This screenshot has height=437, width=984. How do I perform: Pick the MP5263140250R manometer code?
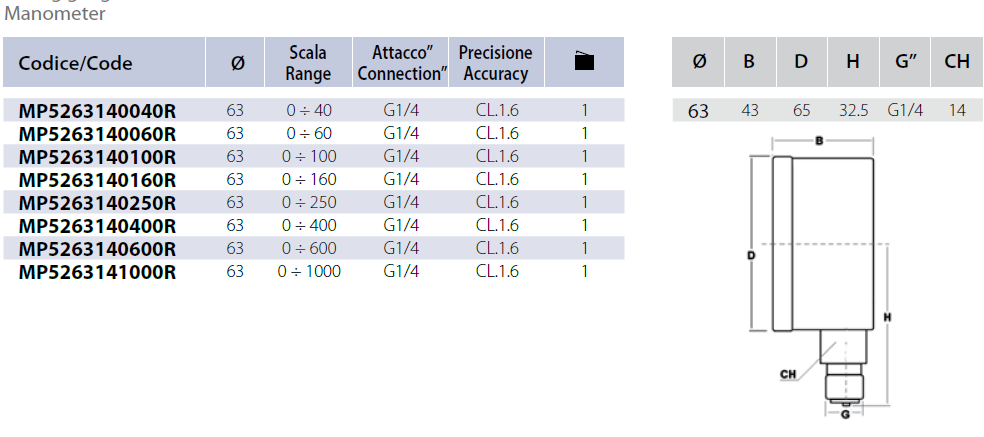coord(98,202)
